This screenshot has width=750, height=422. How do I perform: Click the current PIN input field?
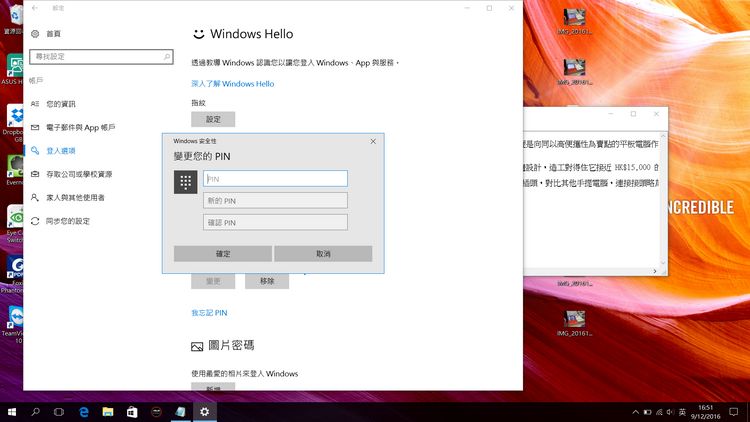[x=276, y=178]
